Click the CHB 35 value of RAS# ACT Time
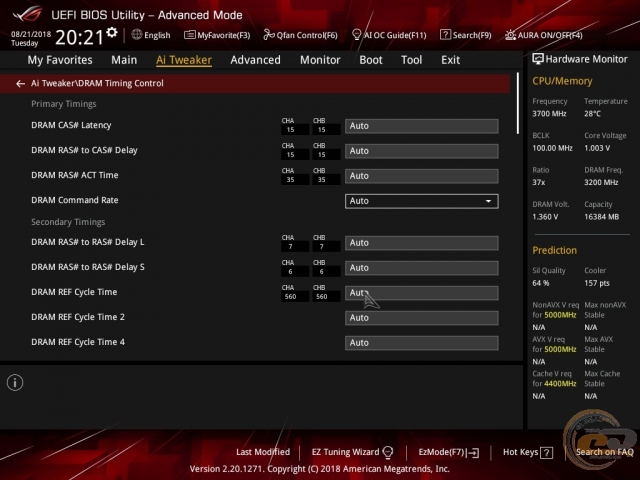 tap(322, 180)
